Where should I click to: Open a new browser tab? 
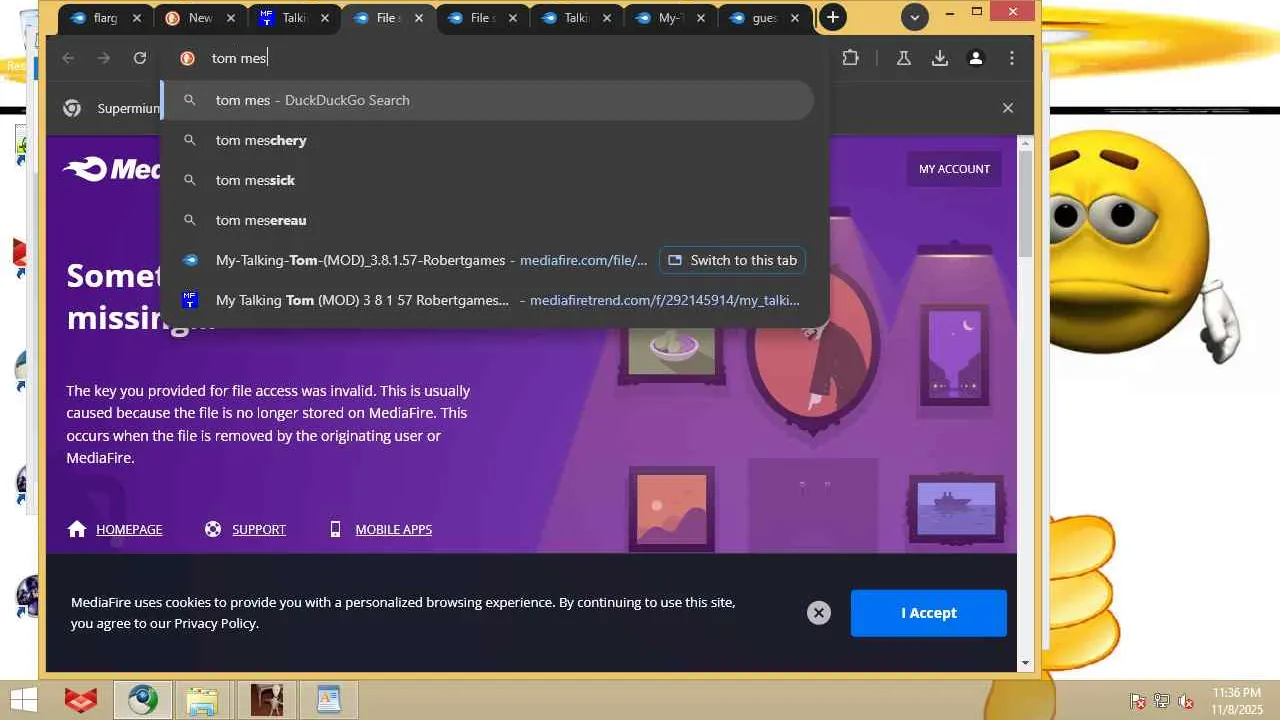pos(832,17)
